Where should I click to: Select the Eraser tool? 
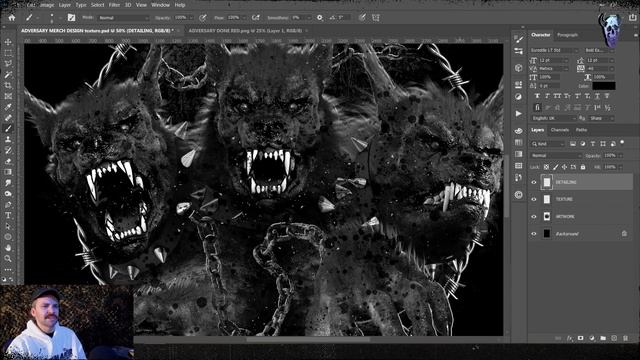8,161
